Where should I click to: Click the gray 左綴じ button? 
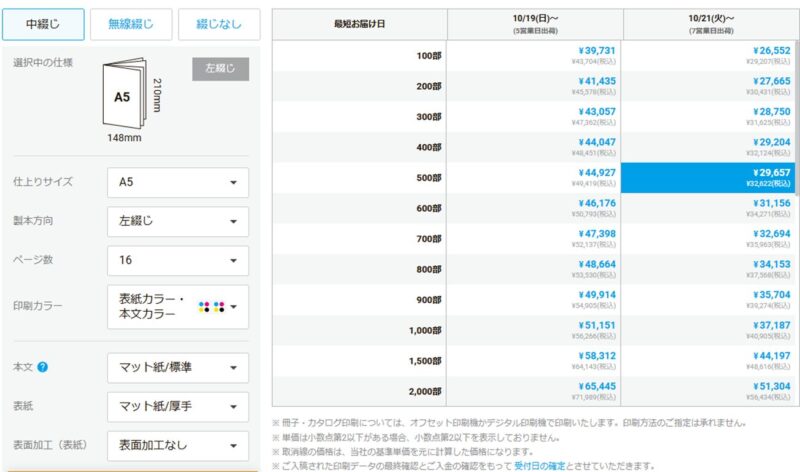pyautogui.click(x=219, y=69)
